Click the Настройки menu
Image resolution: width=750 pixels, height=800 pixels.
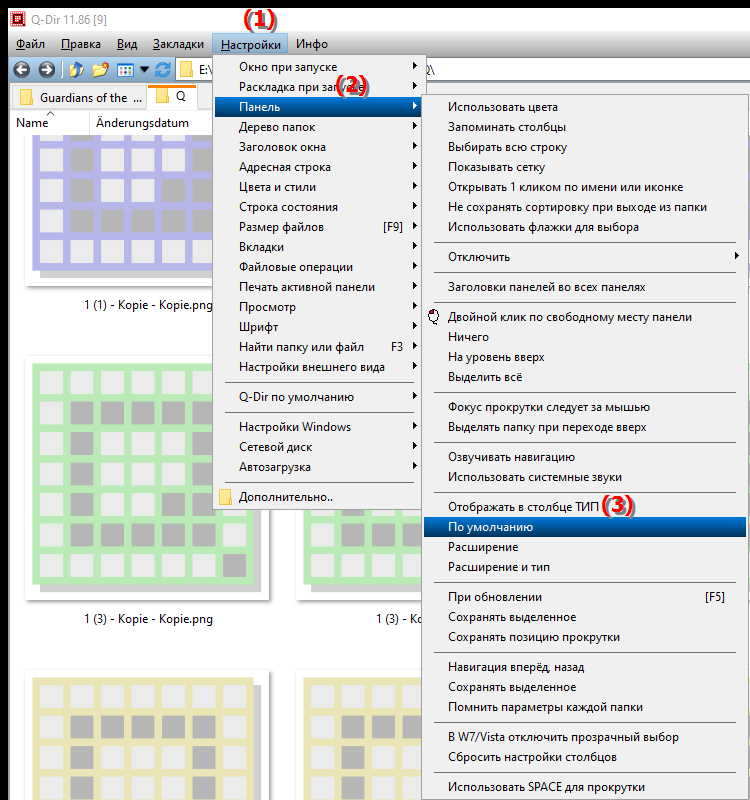tap(251, 44)
